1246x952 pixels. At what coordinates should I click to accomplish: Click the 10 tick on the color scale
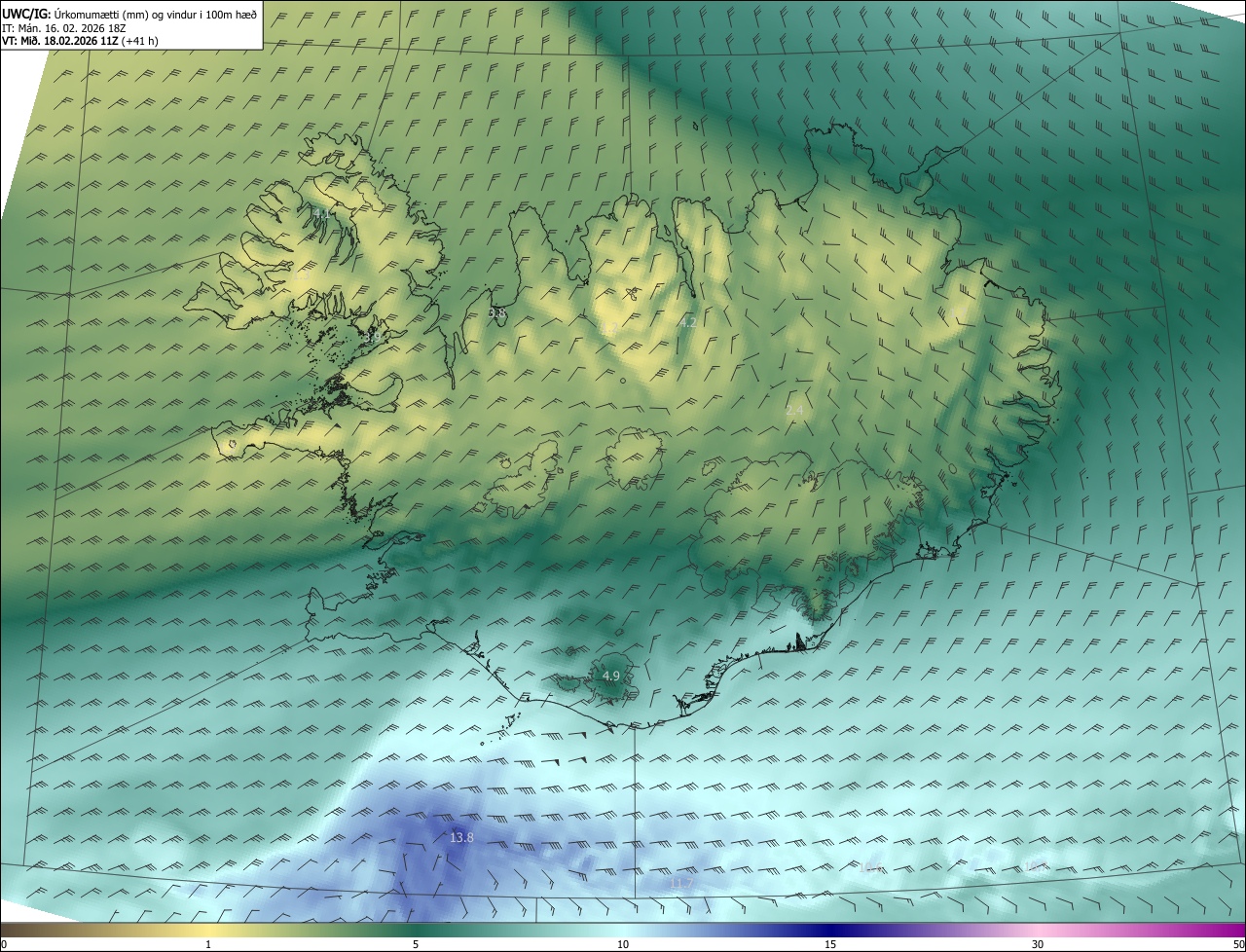tap(623, 944)
